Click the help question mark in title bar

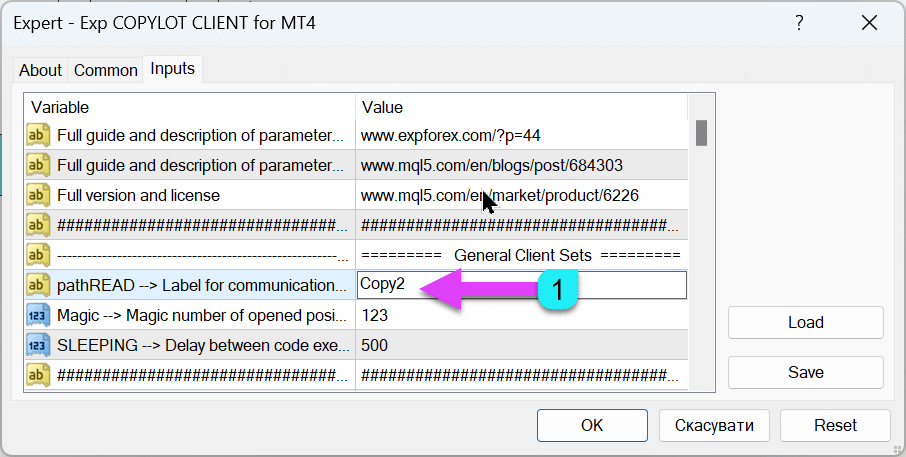798,23
